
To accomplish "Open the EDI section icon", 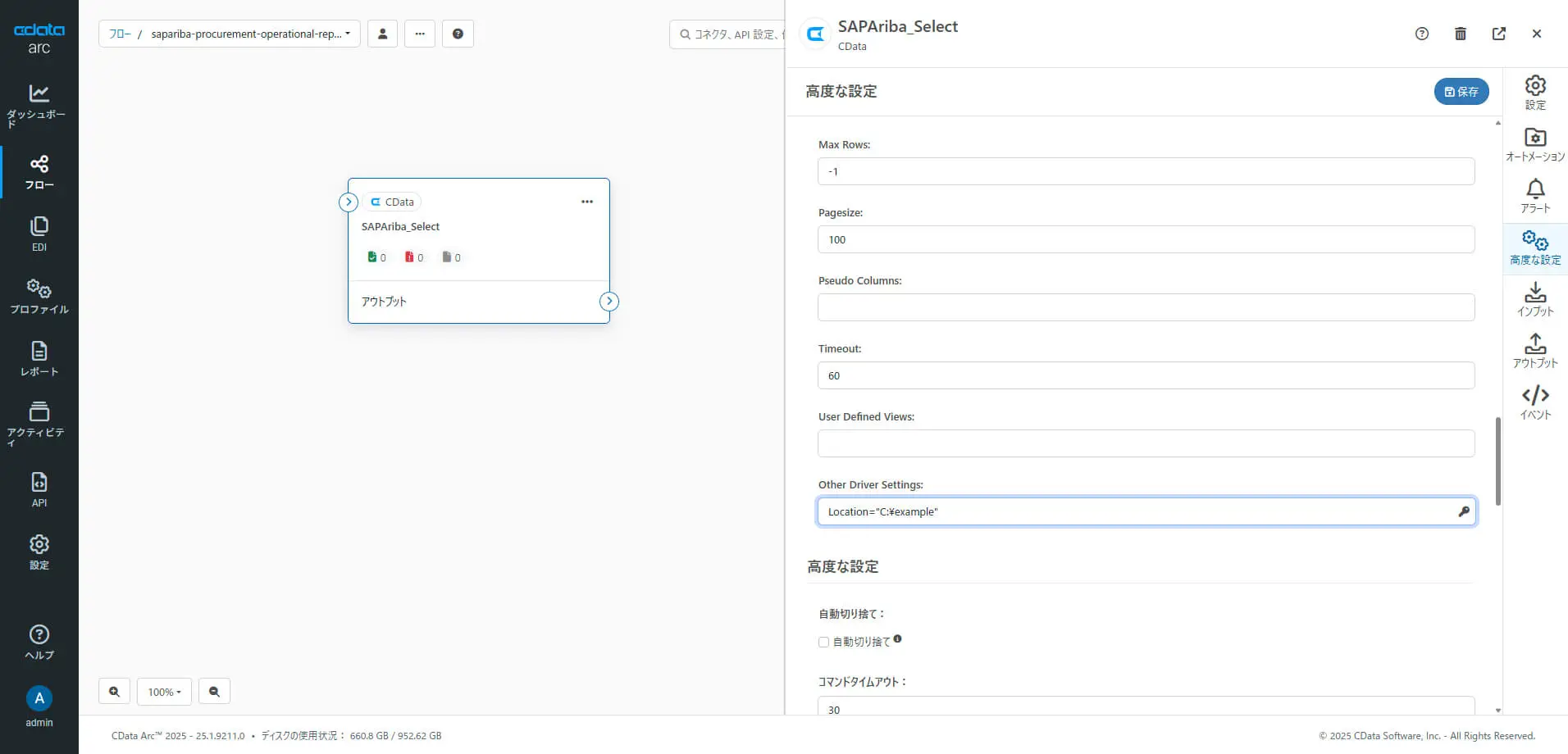I will (39, 234).
